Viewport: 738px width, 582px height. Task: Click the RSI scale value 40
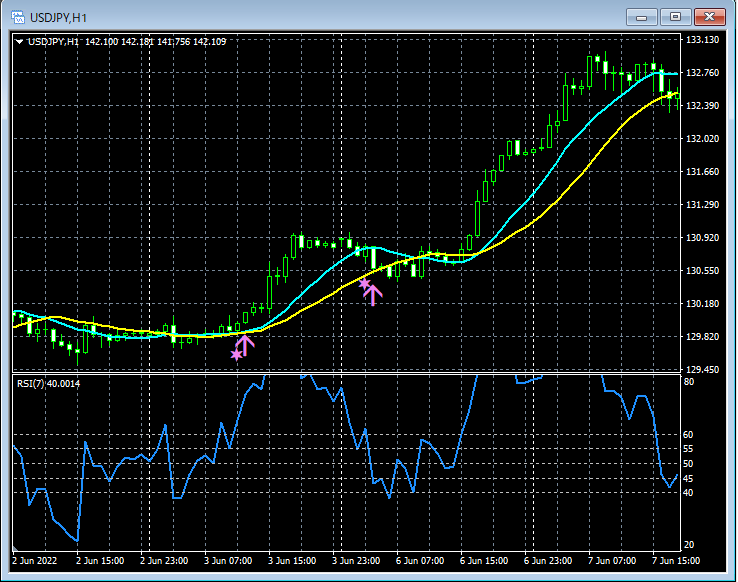tap(688, 493)
